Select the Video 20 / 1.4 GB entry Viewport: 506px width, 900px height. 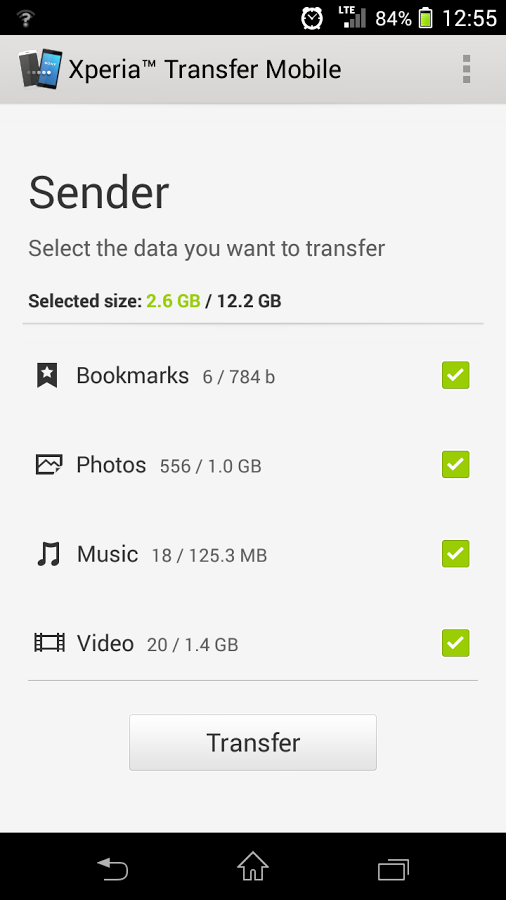click(x=157, y=643)
